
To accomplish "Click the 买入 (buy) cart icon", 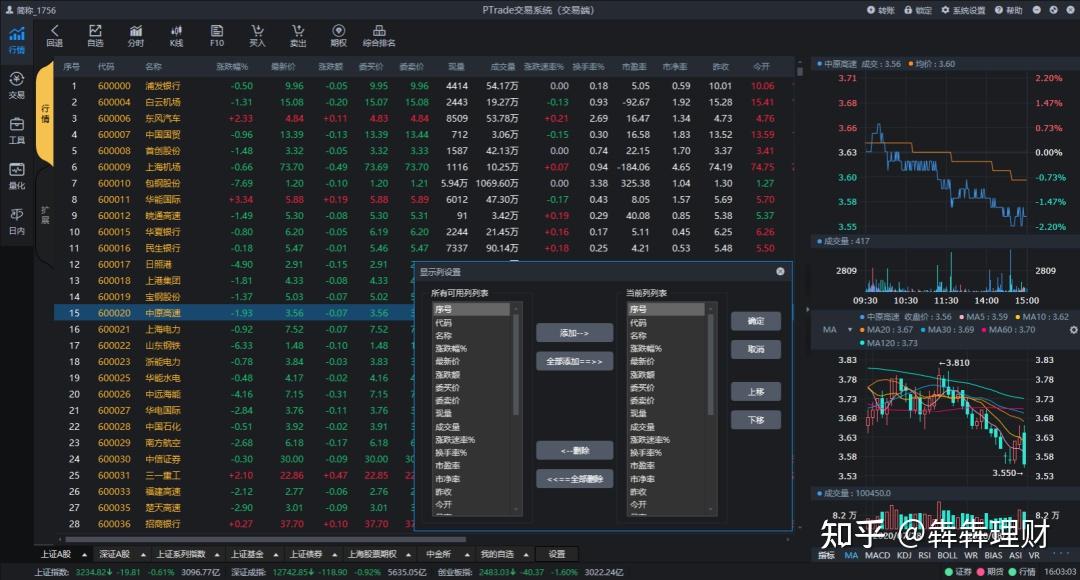I will [x=255, y=35].
